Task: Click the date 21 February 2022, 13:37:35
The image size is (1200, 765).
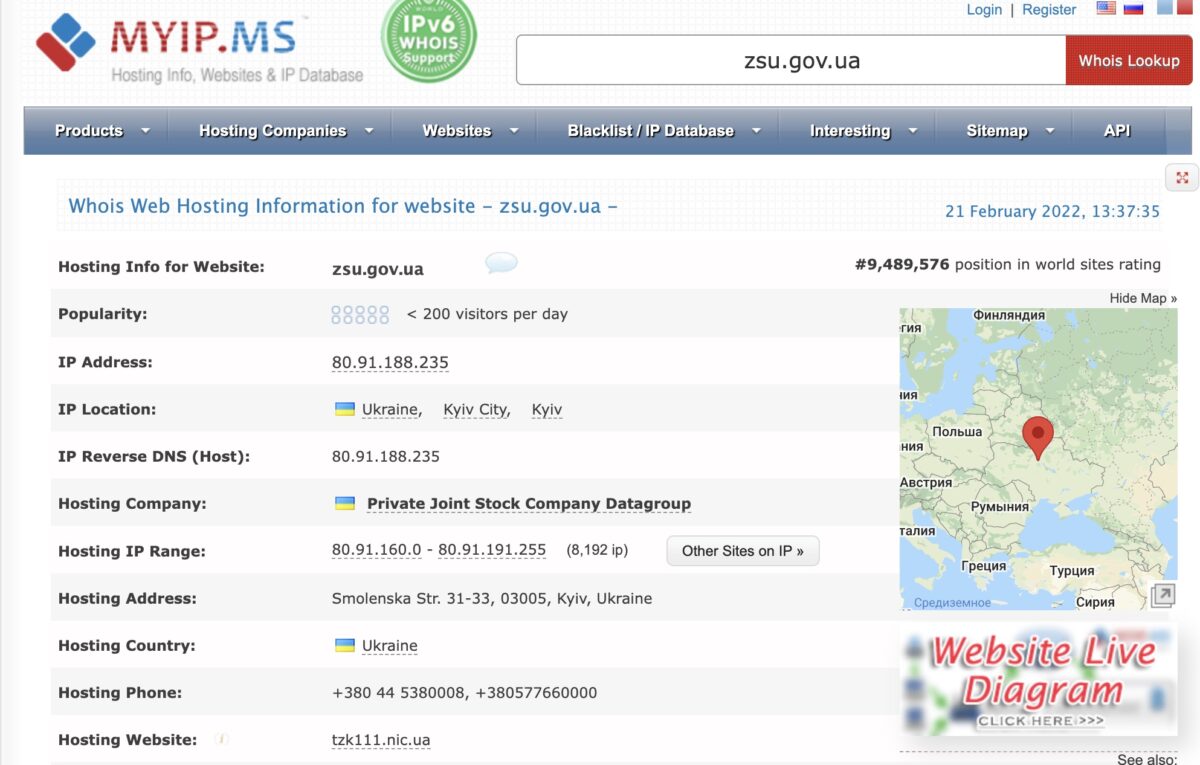Action: 1052,211
